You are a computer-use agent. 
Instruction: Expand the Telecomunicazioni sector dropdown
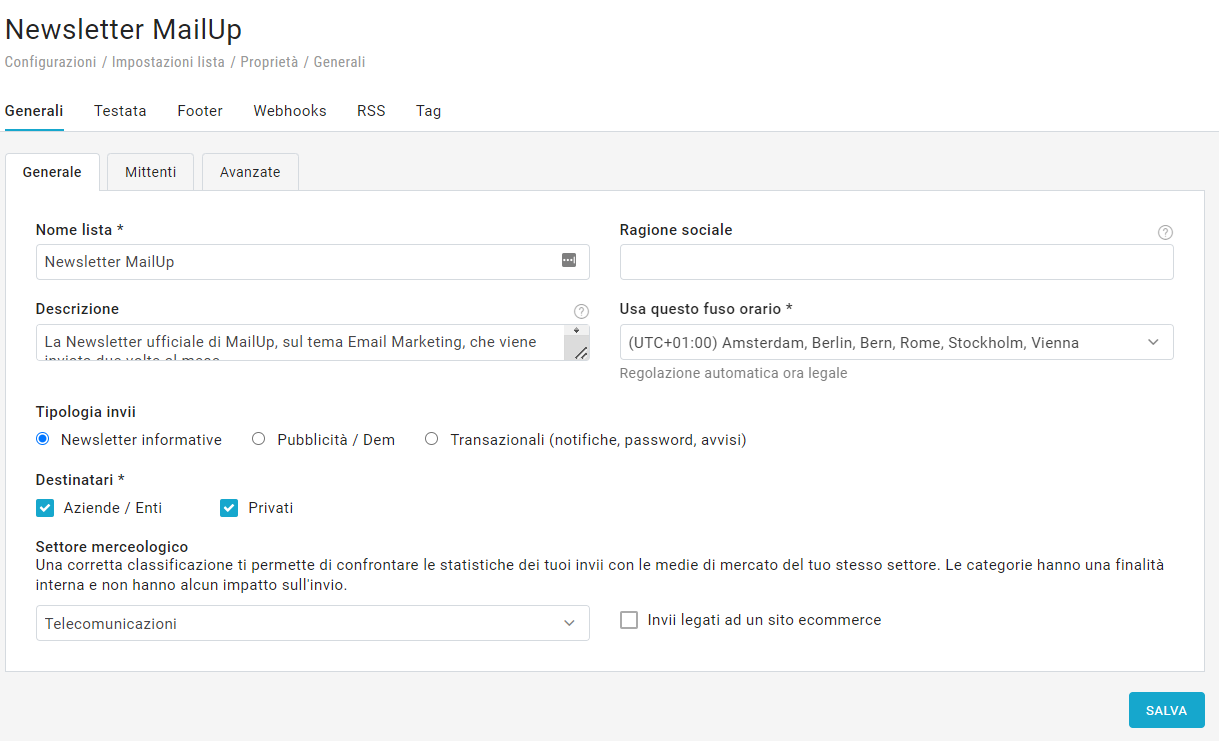coord(312,623)
